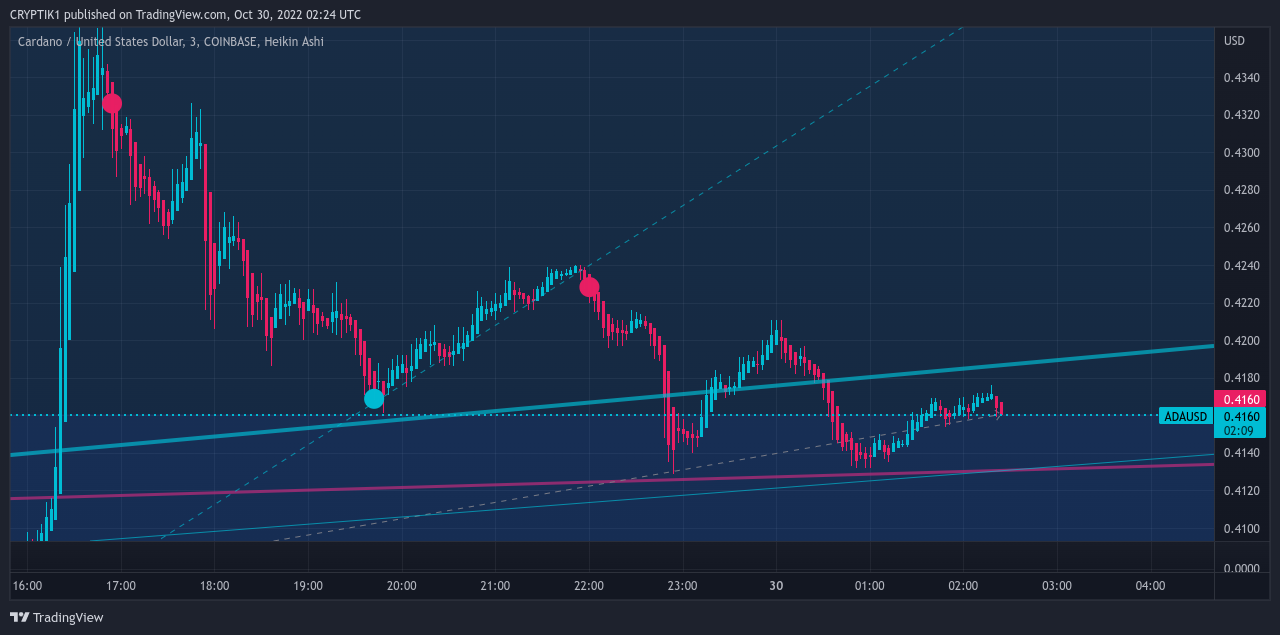Viewport: 1280px width, 635px height.
Task: Click the 01:00 time axis label
Action: coord(870,586)
